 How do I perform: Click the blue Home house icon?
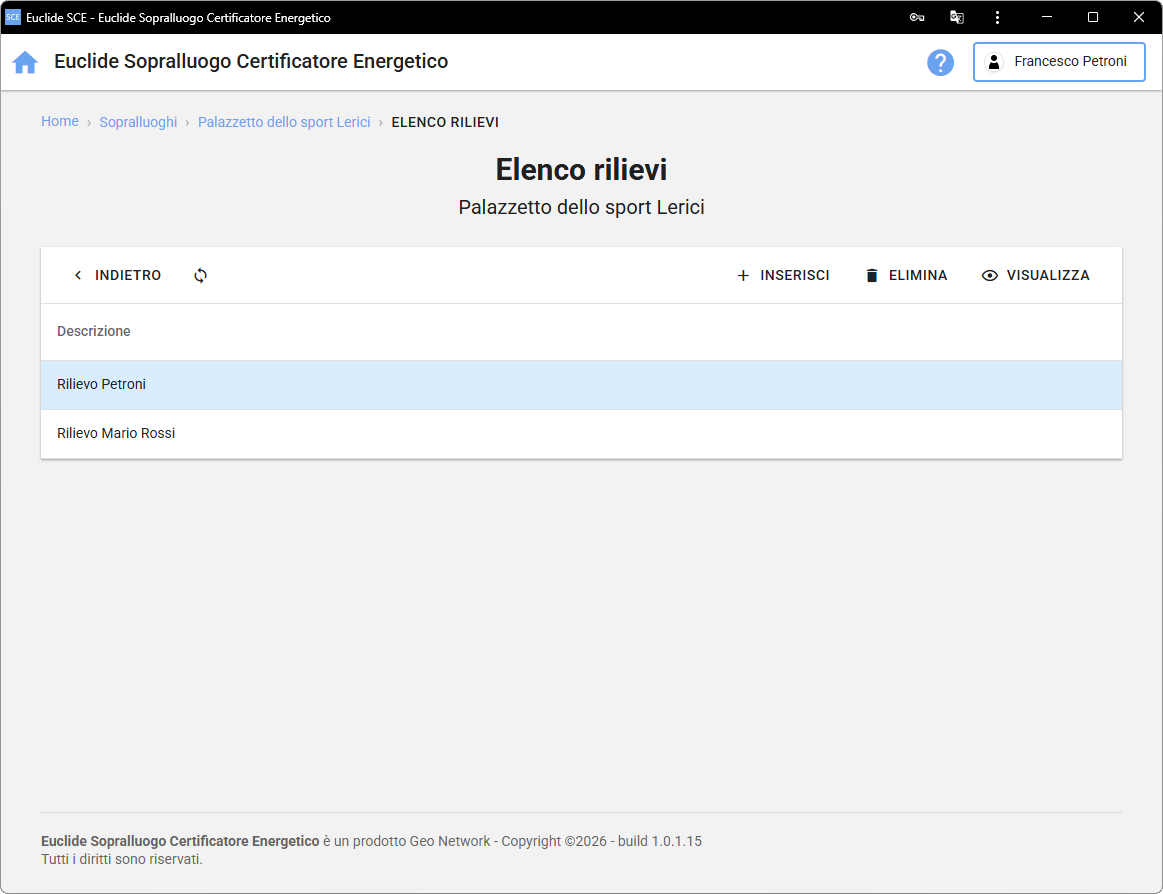pyautogui.click(x=25, y=62)
